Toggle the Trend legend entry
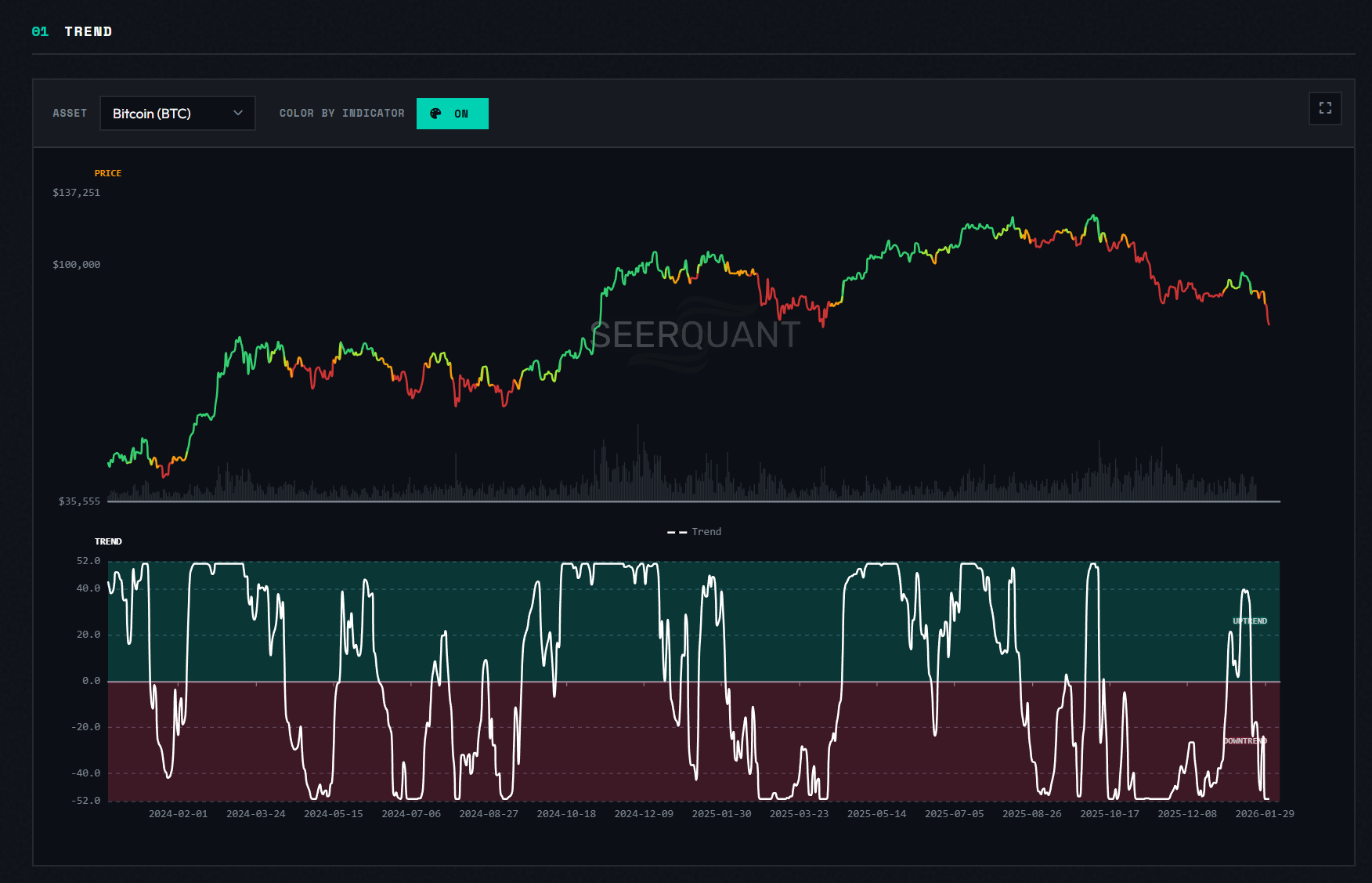1372x883 pixels. pos(694,531)
